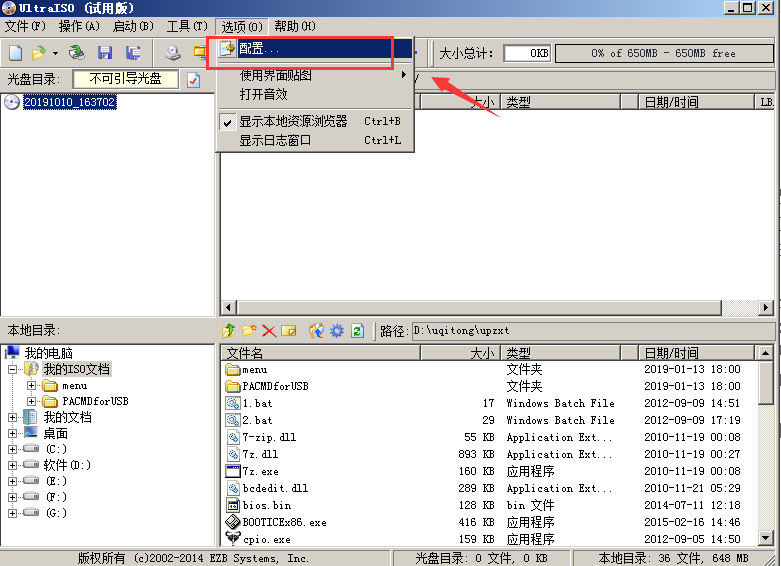Sort local list by 文件名 column header
Viewport: 781px width, 566px height.
321,353
